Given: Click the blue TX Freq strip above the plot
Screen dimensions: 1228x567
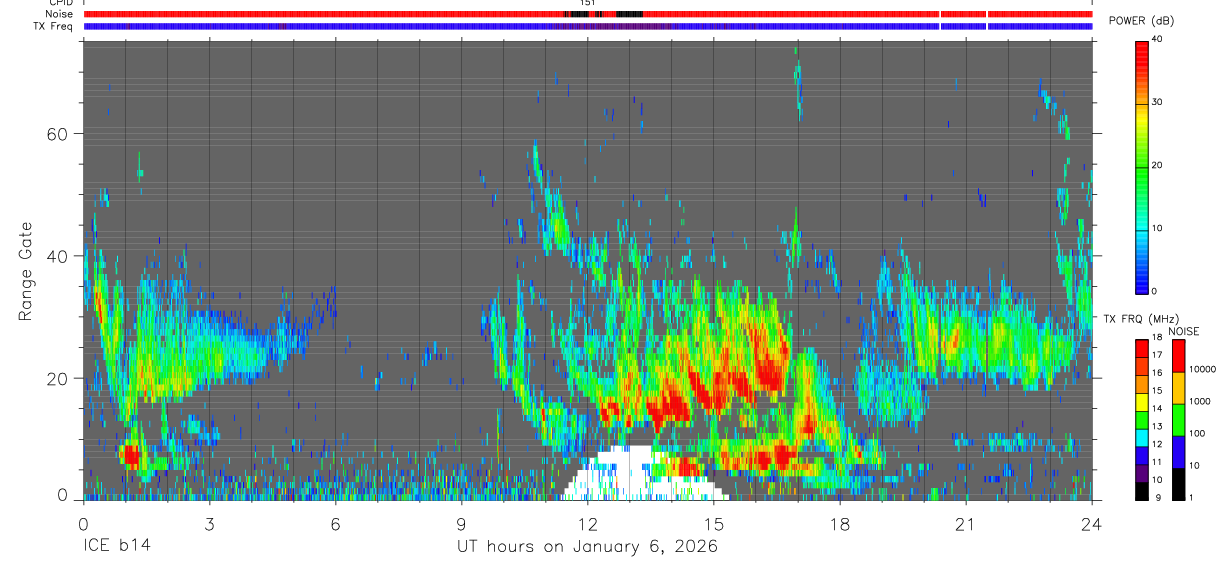Looking at the screenshot, I should 587,26.
